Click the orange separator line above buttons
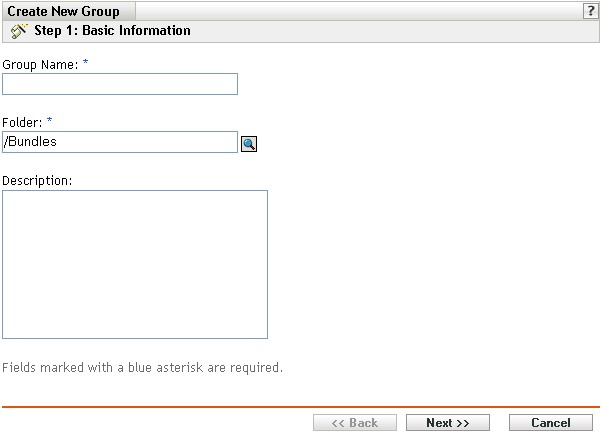The image size is (601, 437). (300, 407)
